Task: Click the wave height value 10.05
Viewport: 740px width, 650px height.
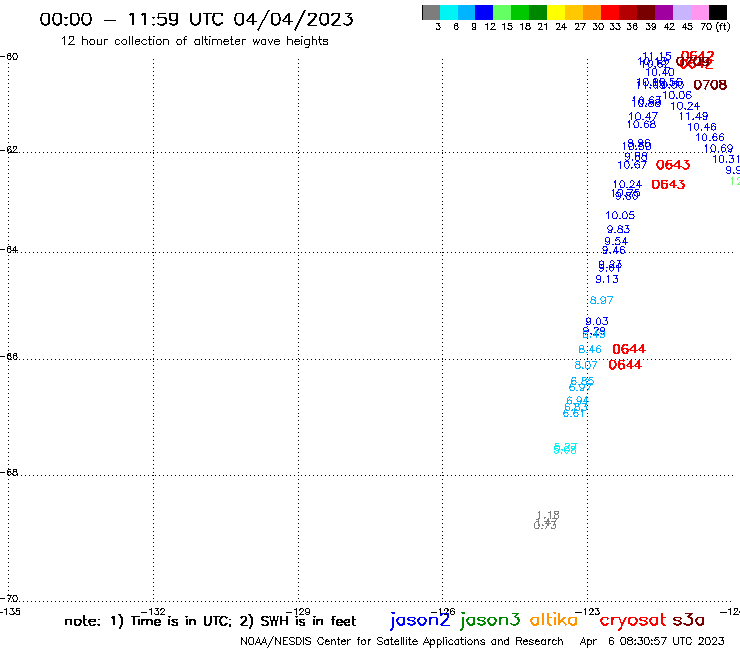Action: pyautogui.click(x=620, y=215)
